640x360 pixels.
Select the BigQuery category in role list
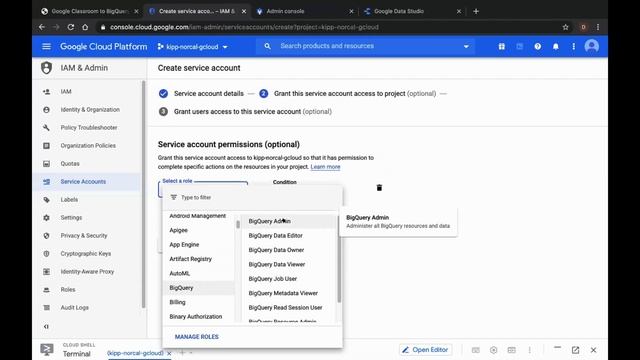[198, 288]
